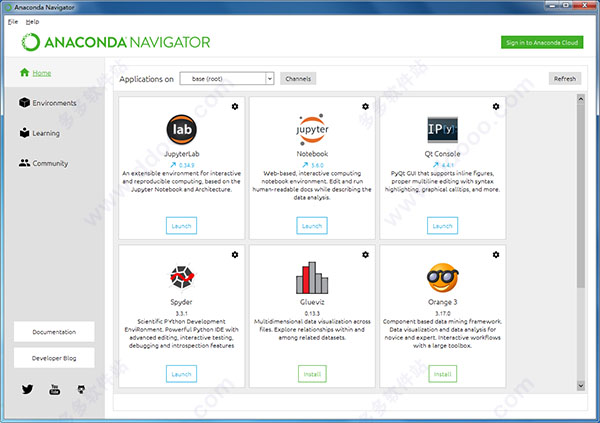Image resolution: width=600 pixels, height=423 pixels.
Task: Click the Orange 3 version 3.17.0
Action: 442,314
